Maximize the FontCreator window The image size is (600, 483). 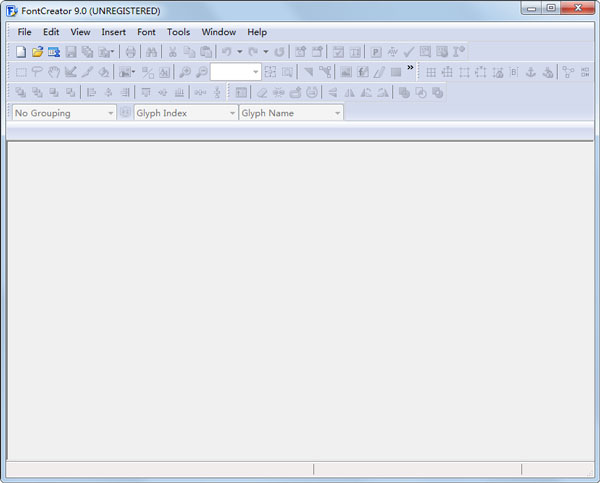(551, 8)
